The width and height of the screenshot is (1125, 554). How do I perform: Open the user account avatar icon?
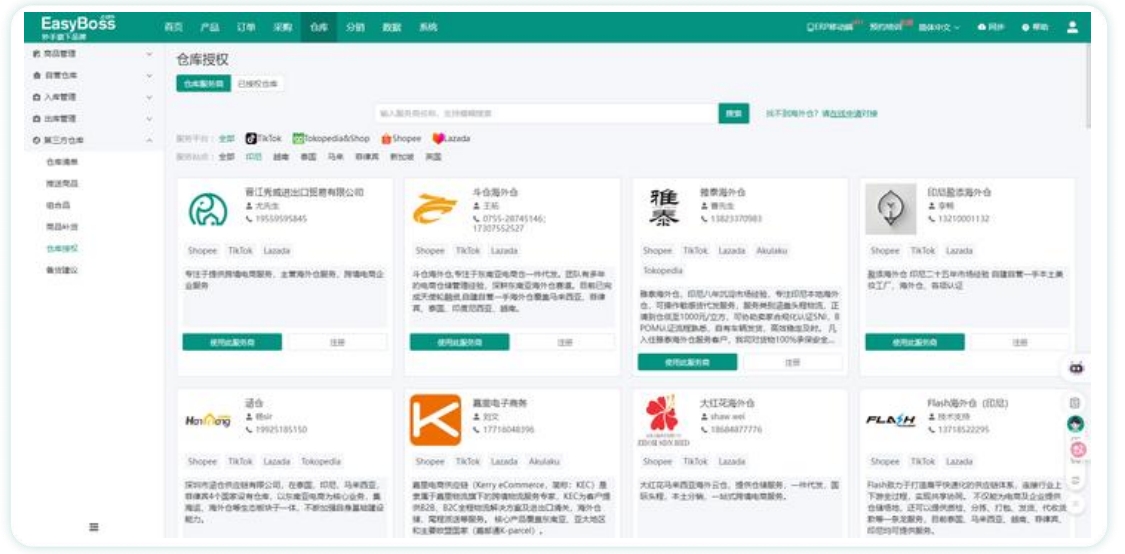tap(1073, 27)
